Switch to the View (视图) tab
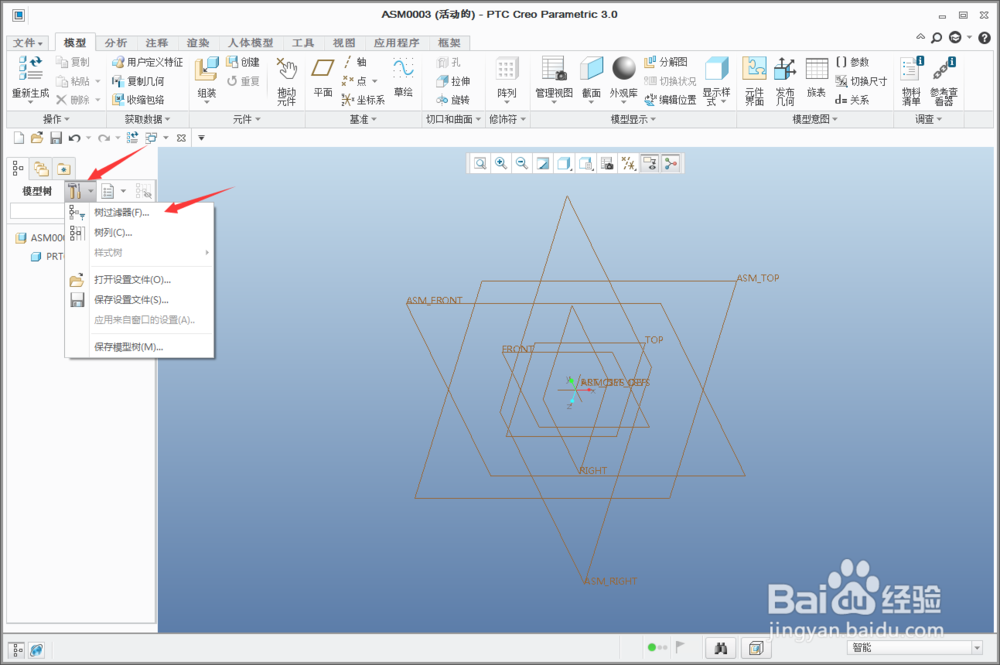The width and height of the screenshot is (1000, 665). point(344,43)
